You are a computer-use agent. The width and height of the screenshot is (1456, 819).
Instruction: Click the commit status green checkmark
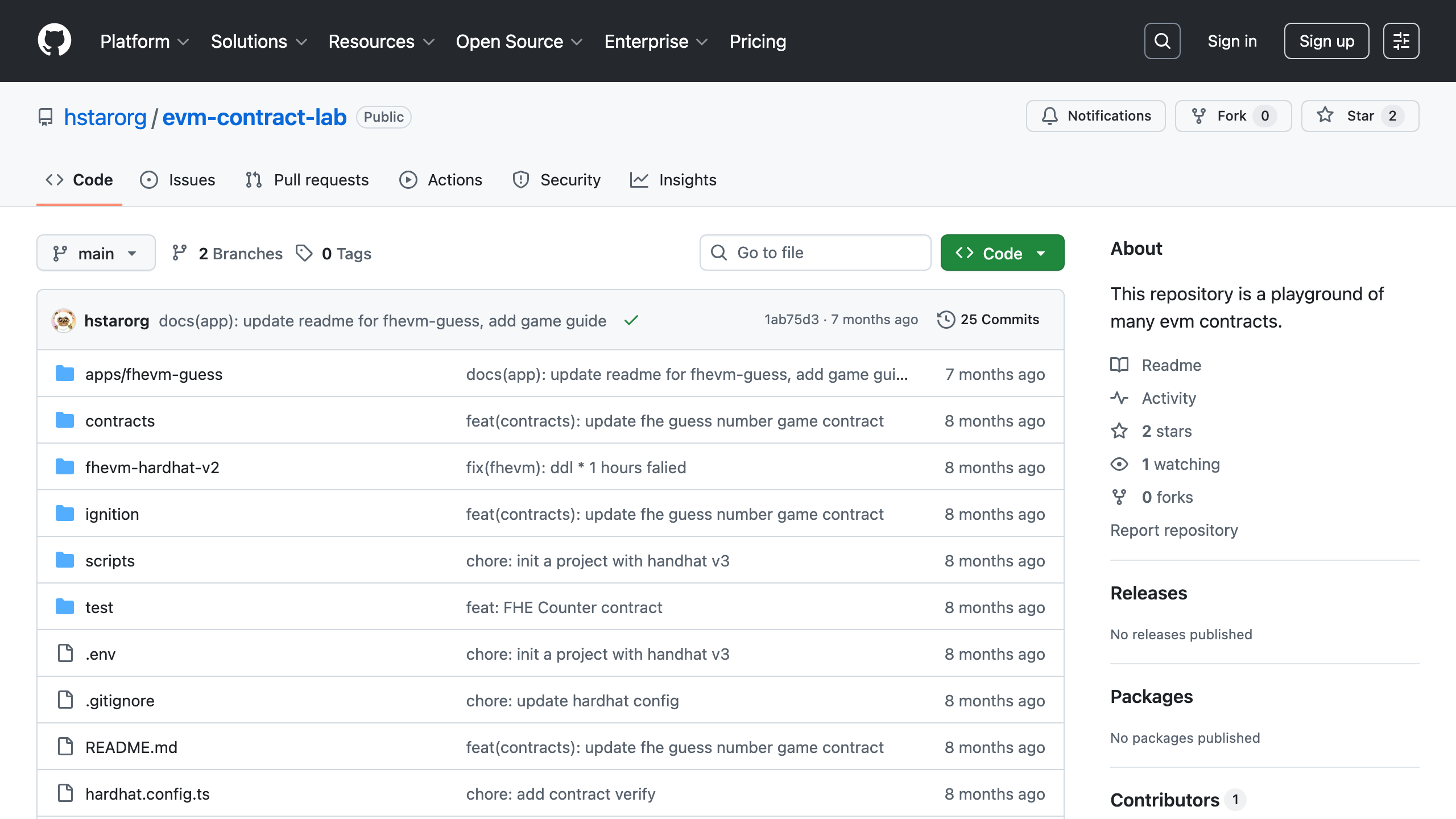coord(631,321)
